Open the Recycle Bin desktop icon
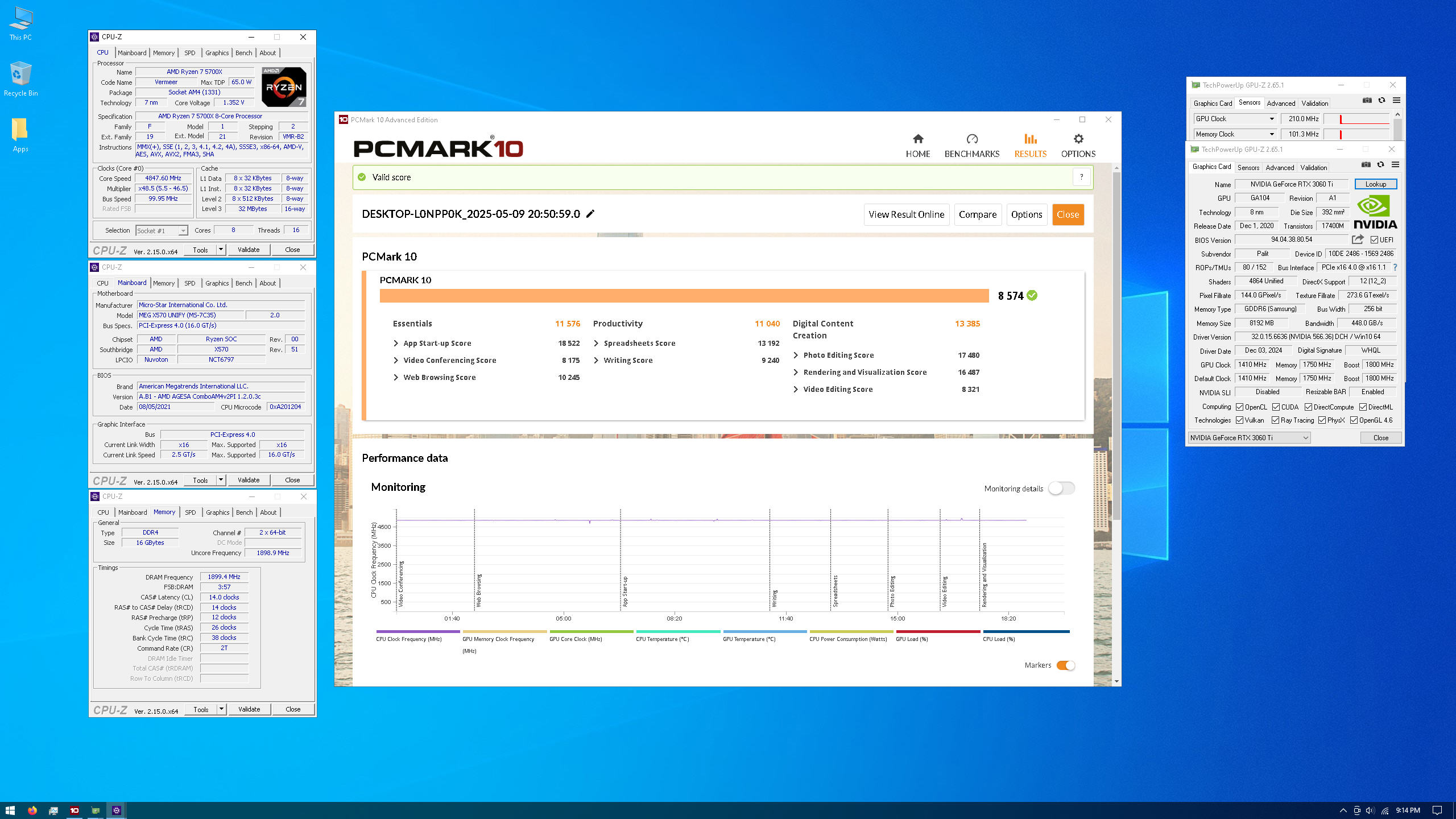This screenshot has width=1456, height=819. (x=20, y=79)
